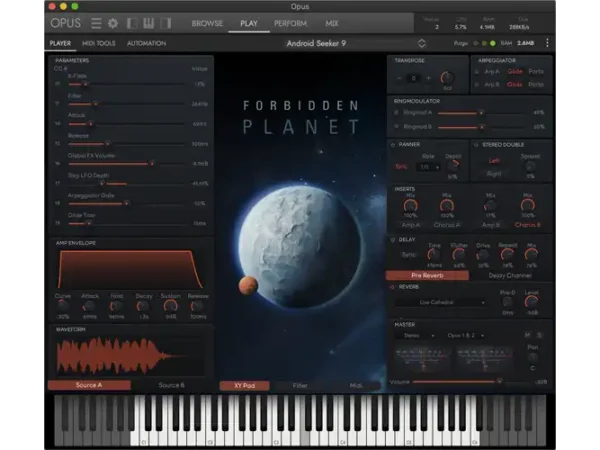Toggle the Delay power button
The height and width of the screenshot is (450, 600).
click(x=393, y=240)
